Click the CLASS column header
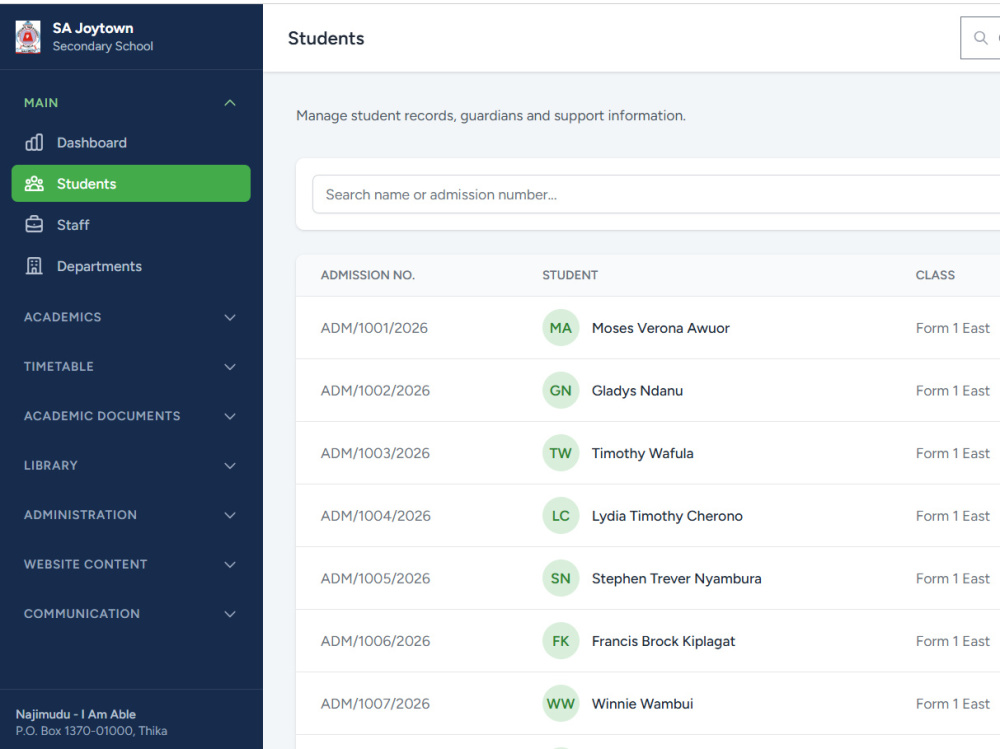The height and width of the screenshot is (749, 1000). [935, 275]
